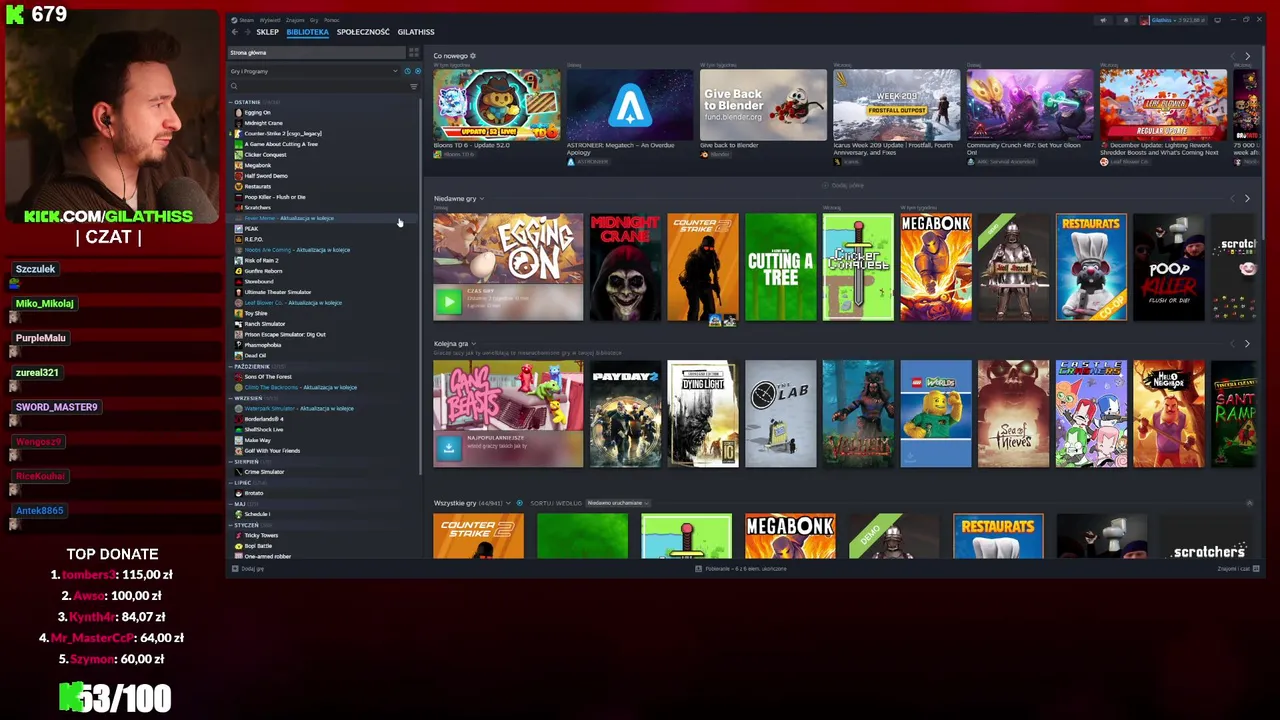The width and height of the screenshot is (1280, 720).
Task: Toggle ready-to-play filter beside Wszystkie gry
Action: point(519,503)
